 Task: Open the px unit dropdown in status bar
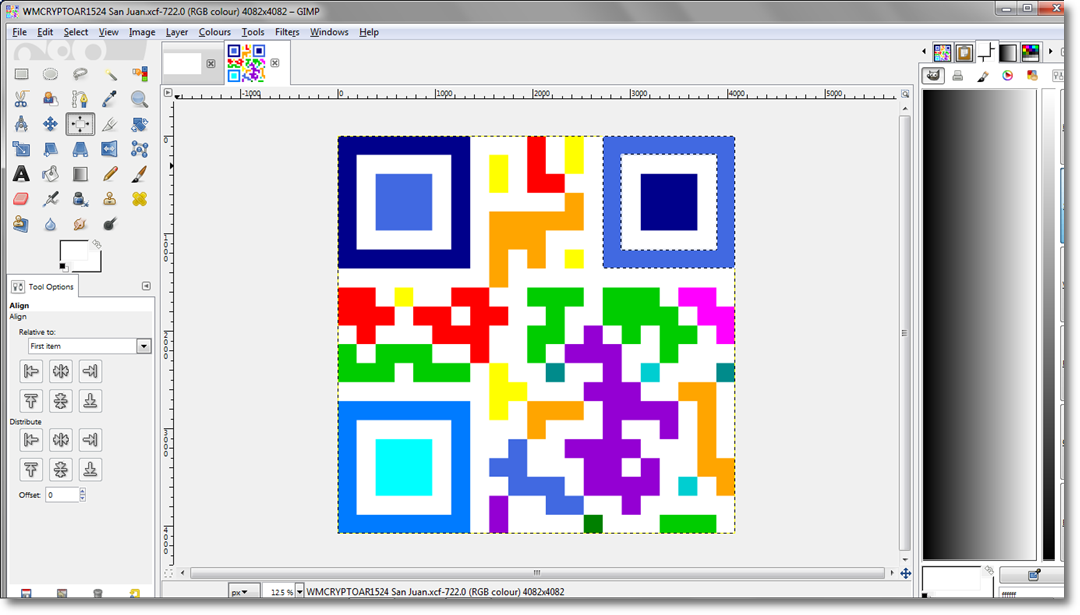pyautogui.click(x=244, y=592)
